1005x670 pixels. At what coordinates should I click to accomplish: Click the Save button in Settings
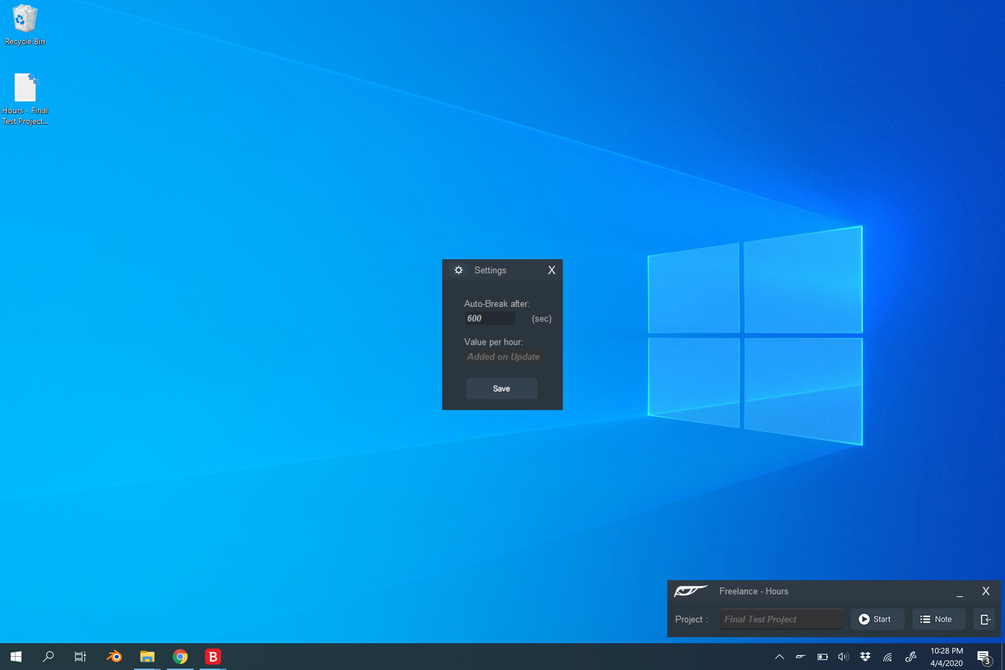[x=501, y=389]
